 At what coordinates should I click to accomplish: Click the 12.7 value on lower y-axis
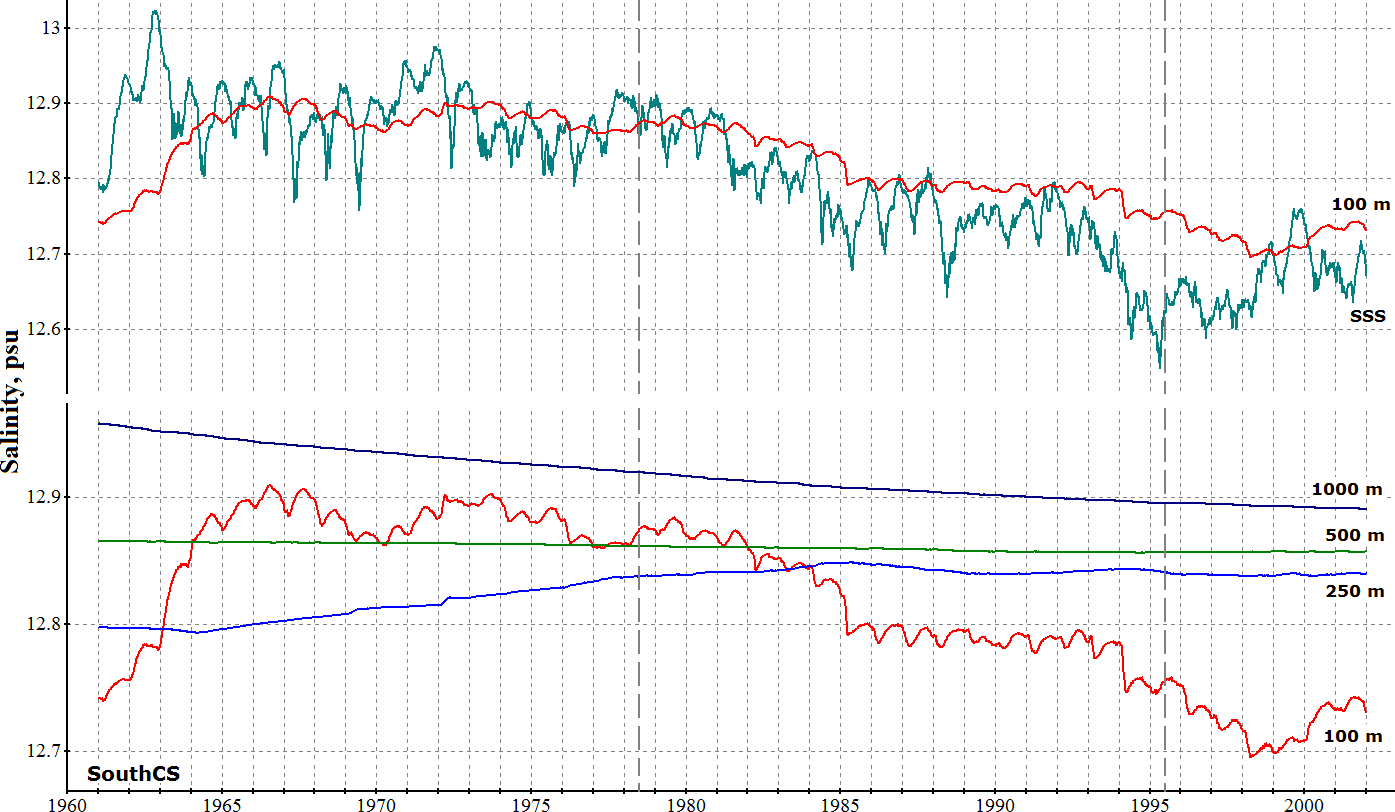pos(33,751)
